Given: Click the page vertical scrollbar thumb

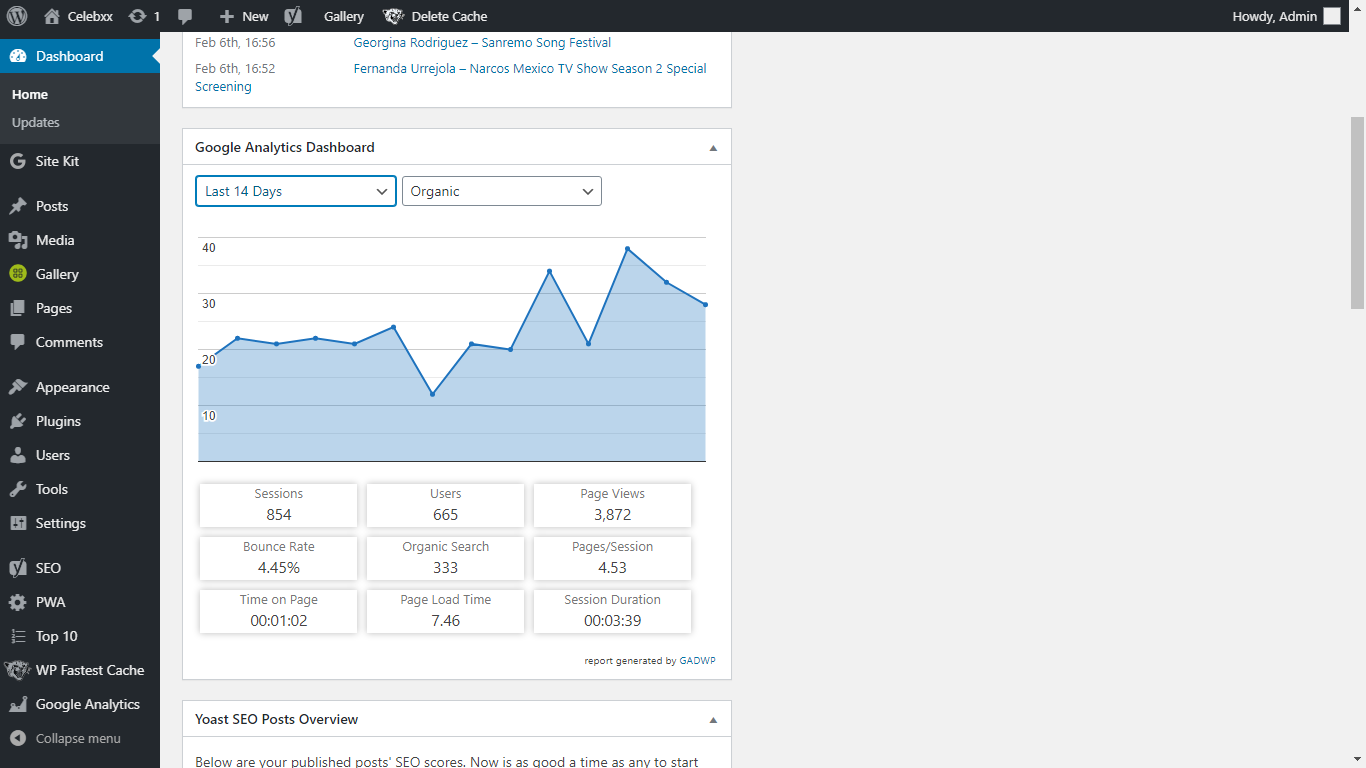Looking at the screenshot, I should tap(1357, 212).
